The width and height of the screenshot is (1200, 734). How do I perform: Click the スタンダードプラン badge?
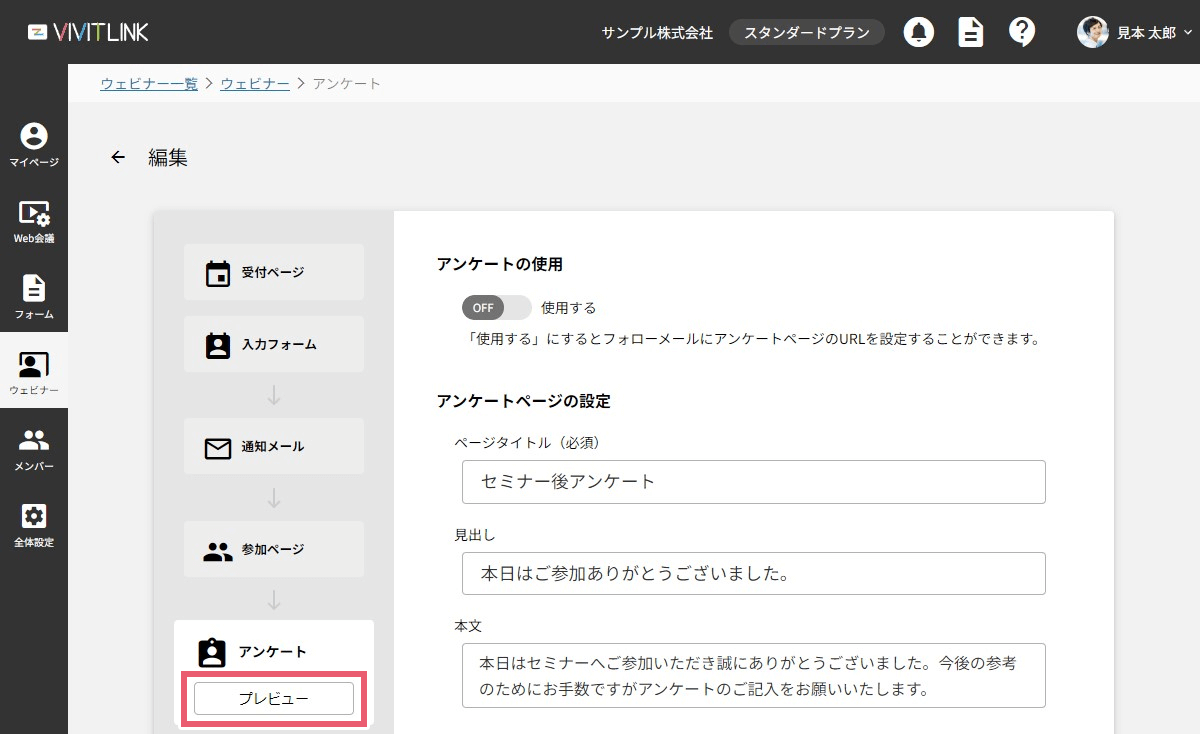click(808, 32)
